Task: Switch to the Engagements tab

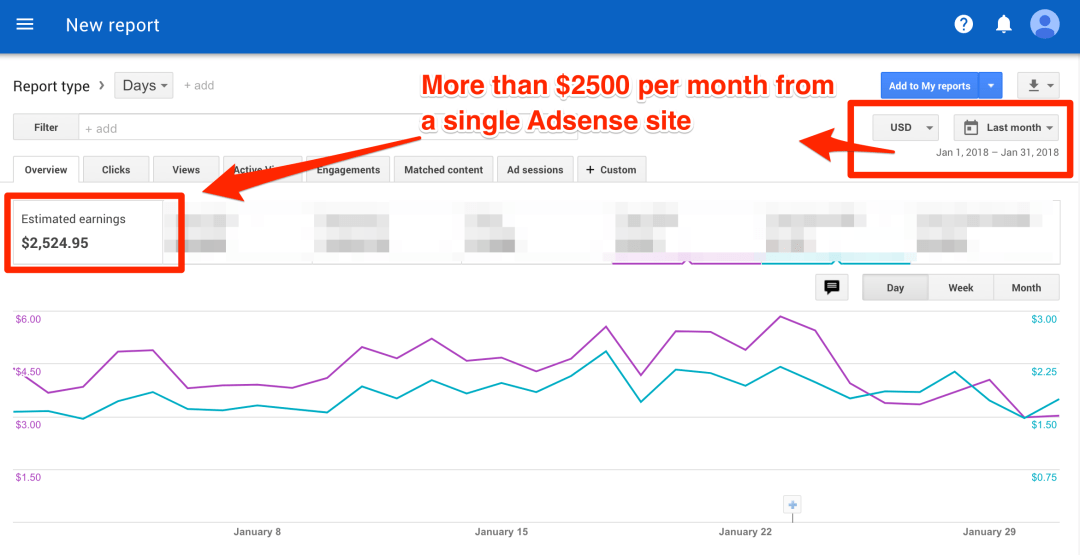Action: [348, 169]
